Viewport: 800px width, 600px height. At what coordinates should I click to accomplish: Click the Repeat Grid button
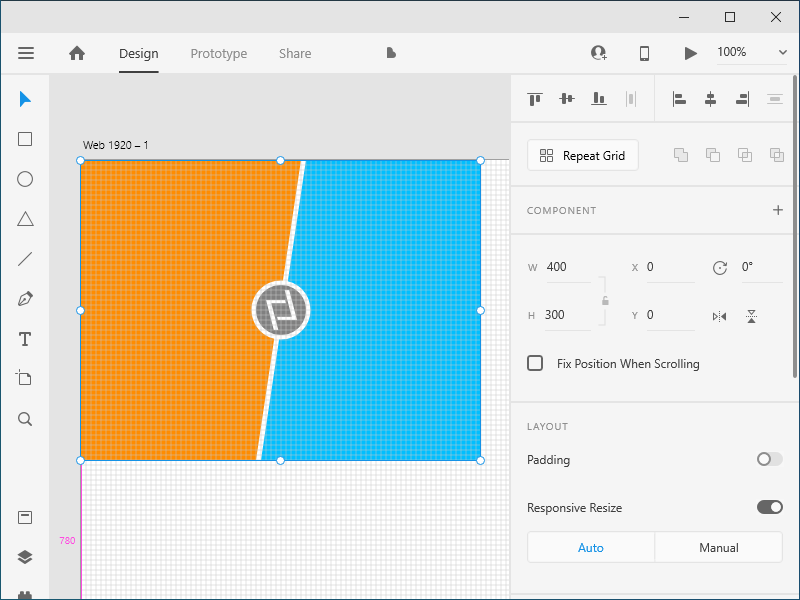[x=582, y=155]
